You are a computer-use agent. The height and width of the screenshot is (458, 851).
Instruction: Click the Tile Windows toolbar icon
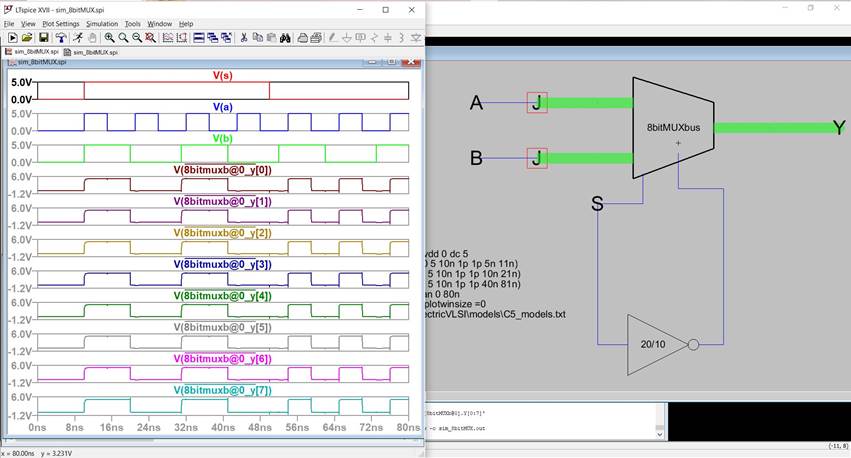(199, 37)
